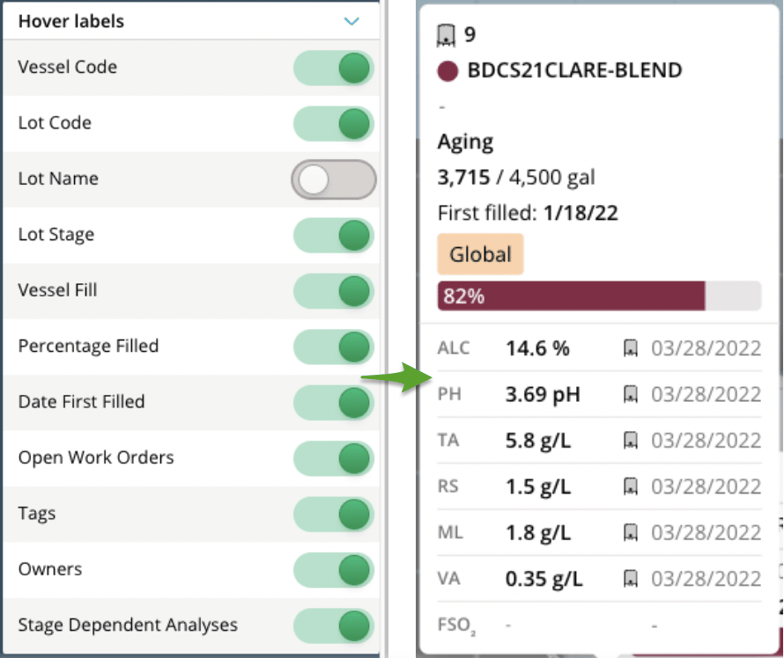Disable the Tags hover label toggle

333,514
